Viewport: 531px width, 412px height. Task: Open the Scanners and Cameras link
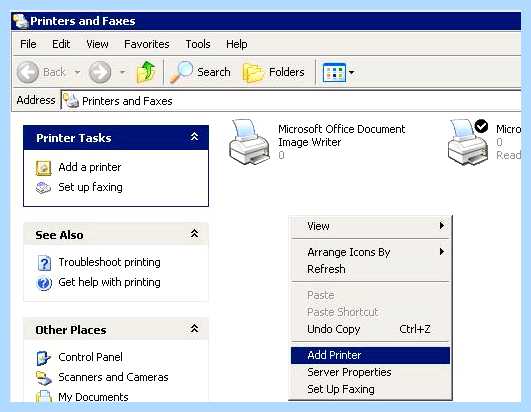(113, 377)
